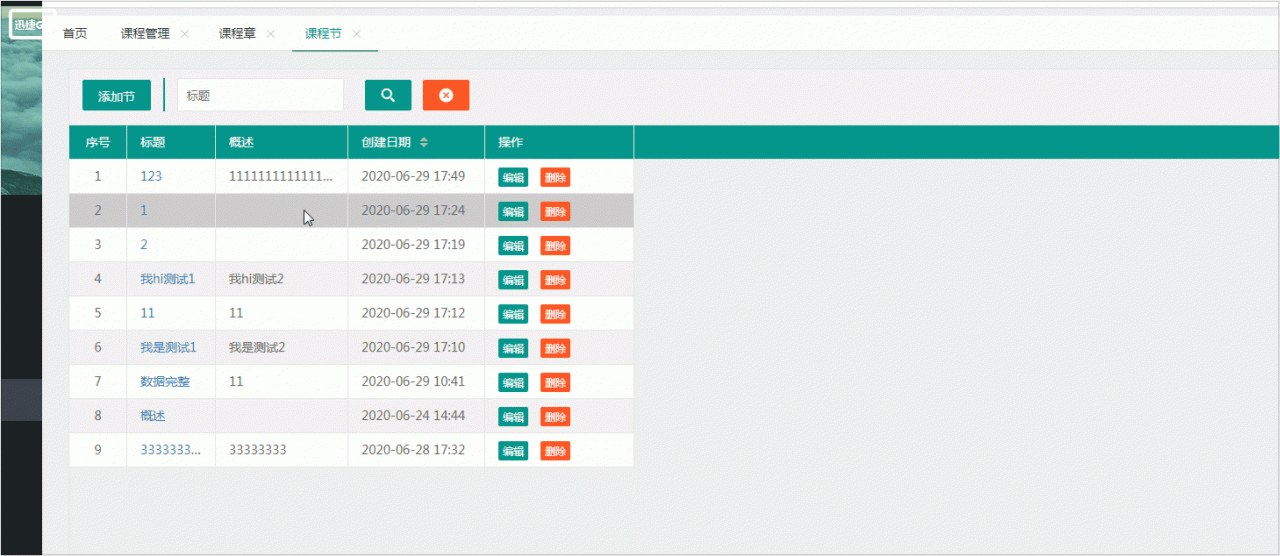
Task: Open the 123 title link
Action: 151,176
